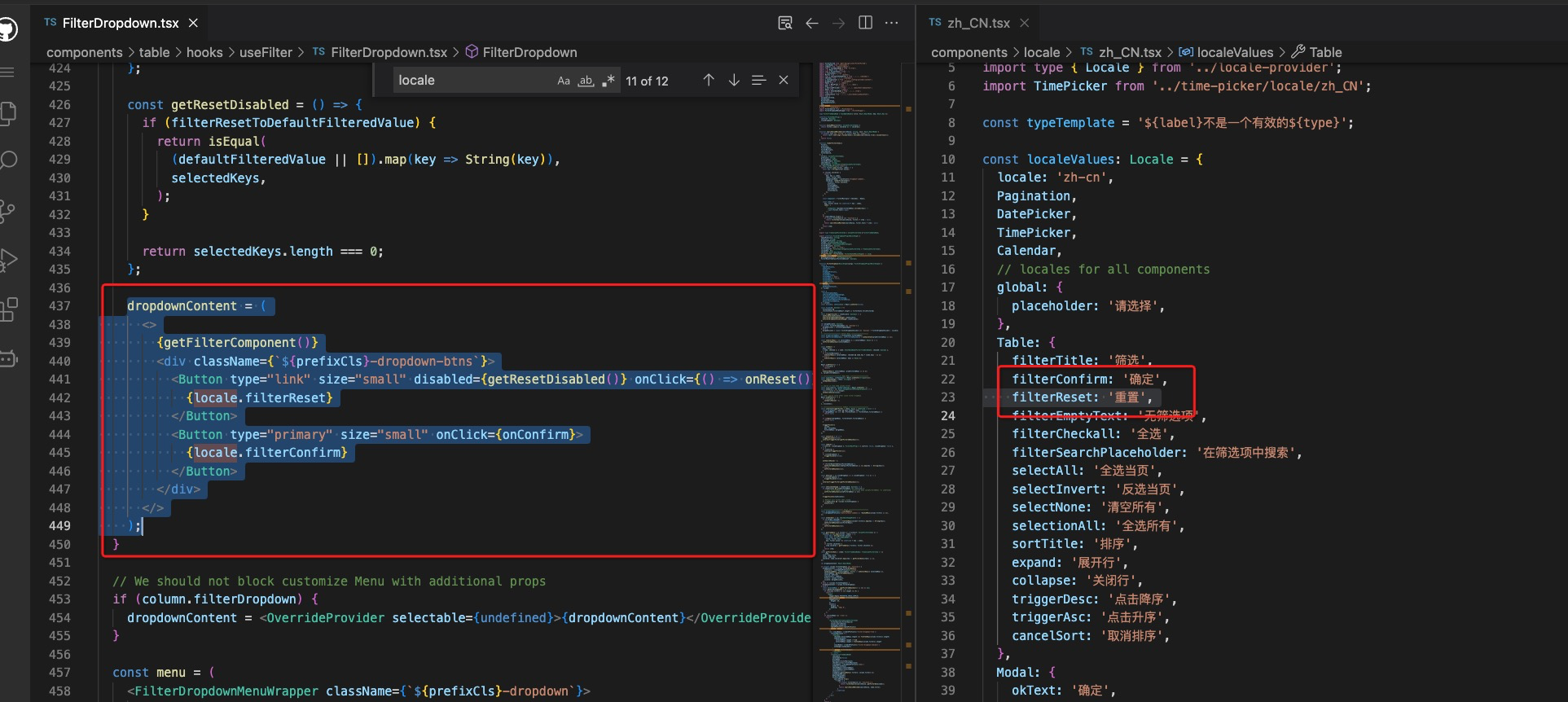The width and height of the screenshot is (1568, 702).
Task: Close the find widget
Action: pos(784,80)
